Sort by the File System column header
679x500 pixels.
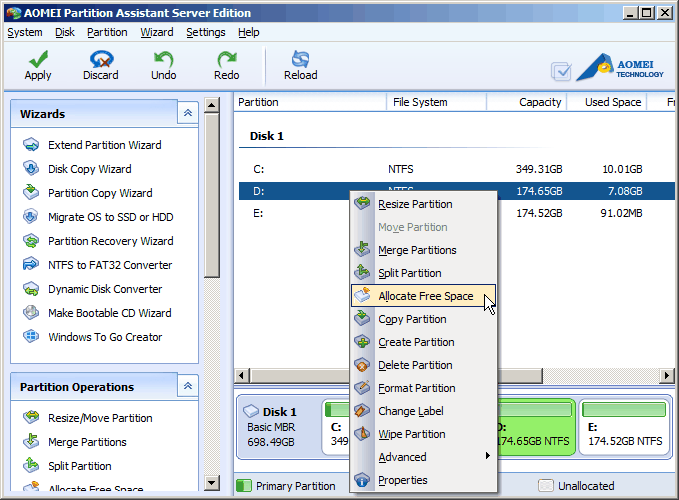click(x=436, y=102)
